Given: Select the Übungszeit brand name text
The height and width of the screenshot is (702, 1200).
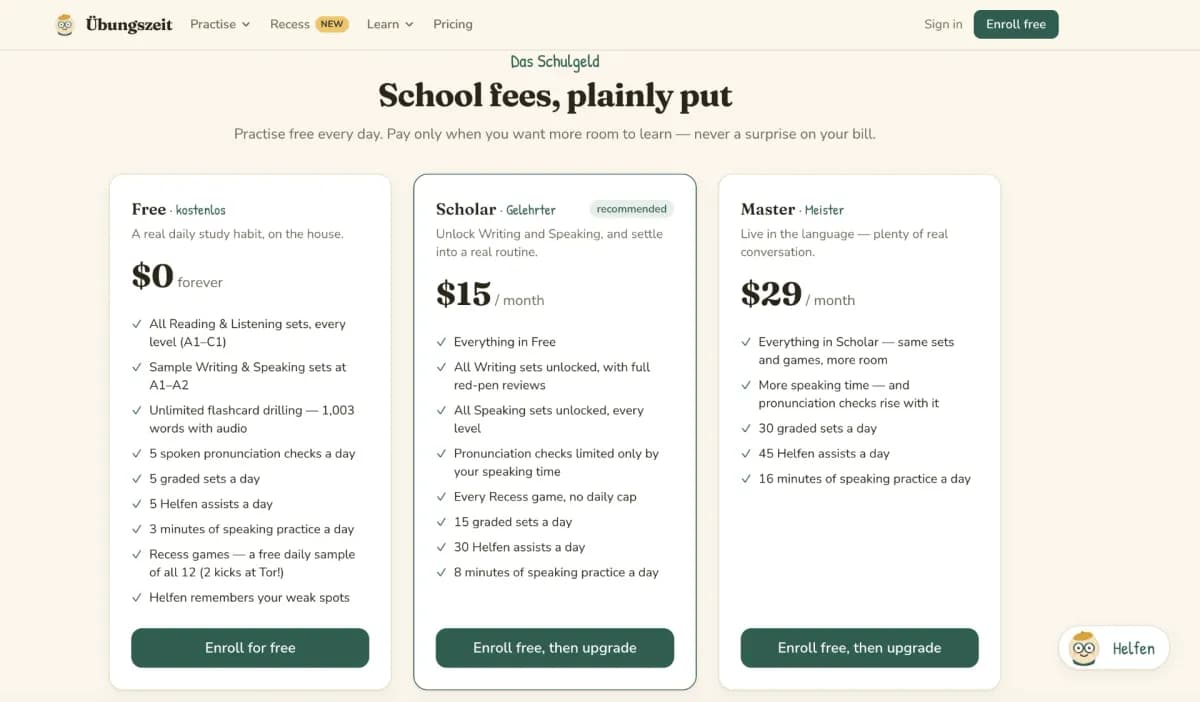Looking at the screenshot, I should coord(129,24).
